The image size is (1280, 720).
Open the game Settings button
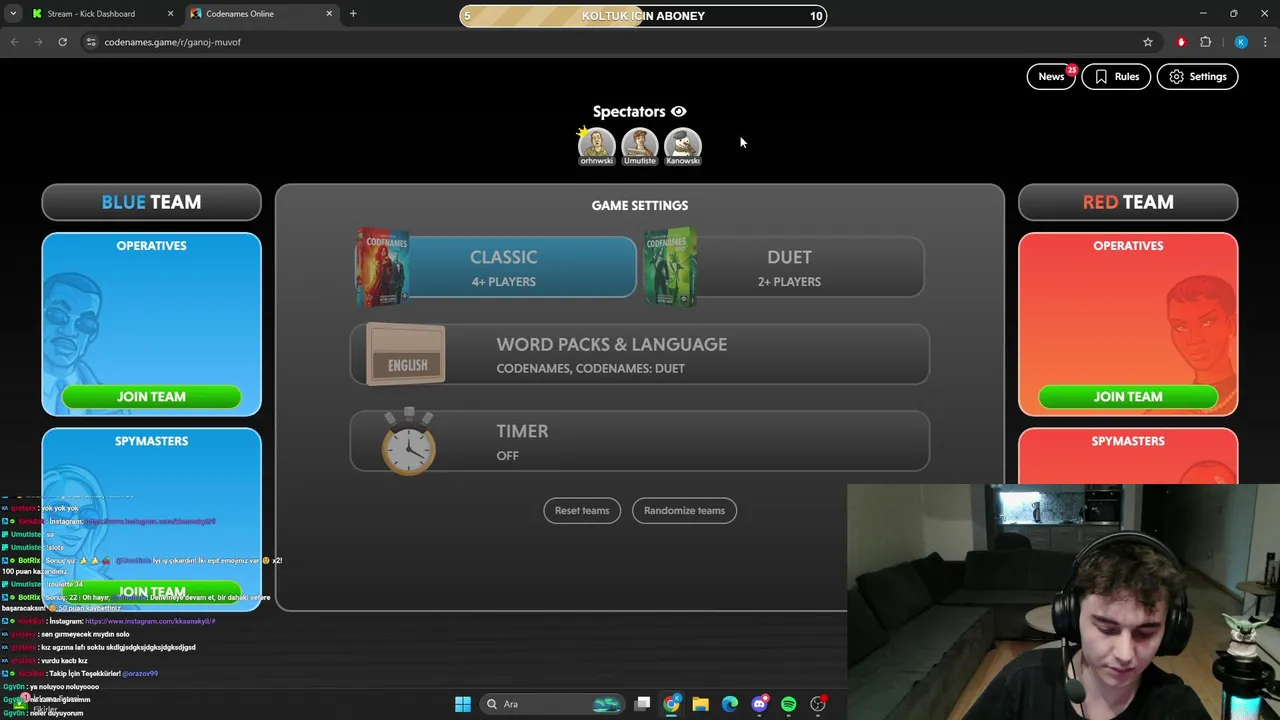[x=1197, y=77]
